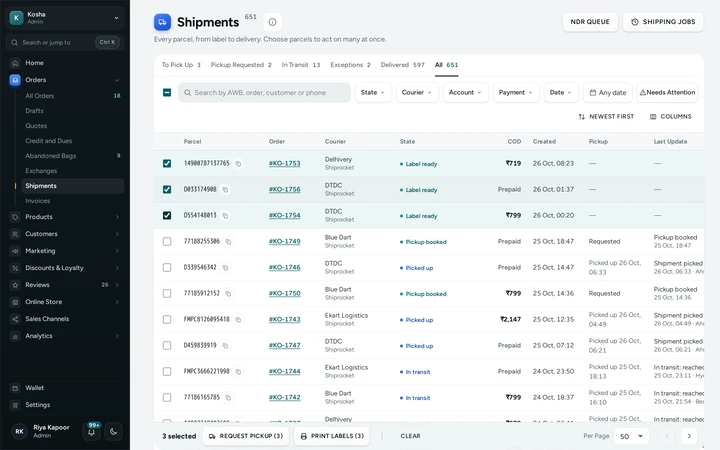Image resolution: width=720 pixels, height=450 pixels.
Task: Copy AWB FMPC8126095418 using copy icon
Action: pyautogui.click(x=238, y=320)
